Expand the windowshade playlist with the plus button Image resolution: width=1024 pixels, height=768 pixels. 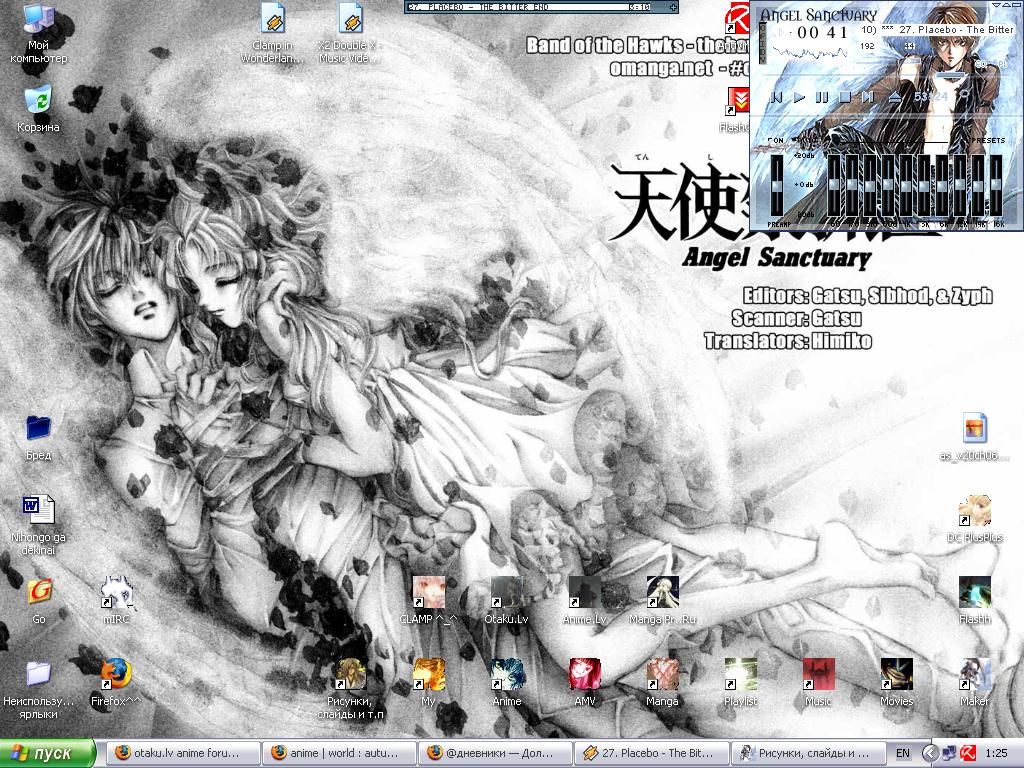coord(673,7)
